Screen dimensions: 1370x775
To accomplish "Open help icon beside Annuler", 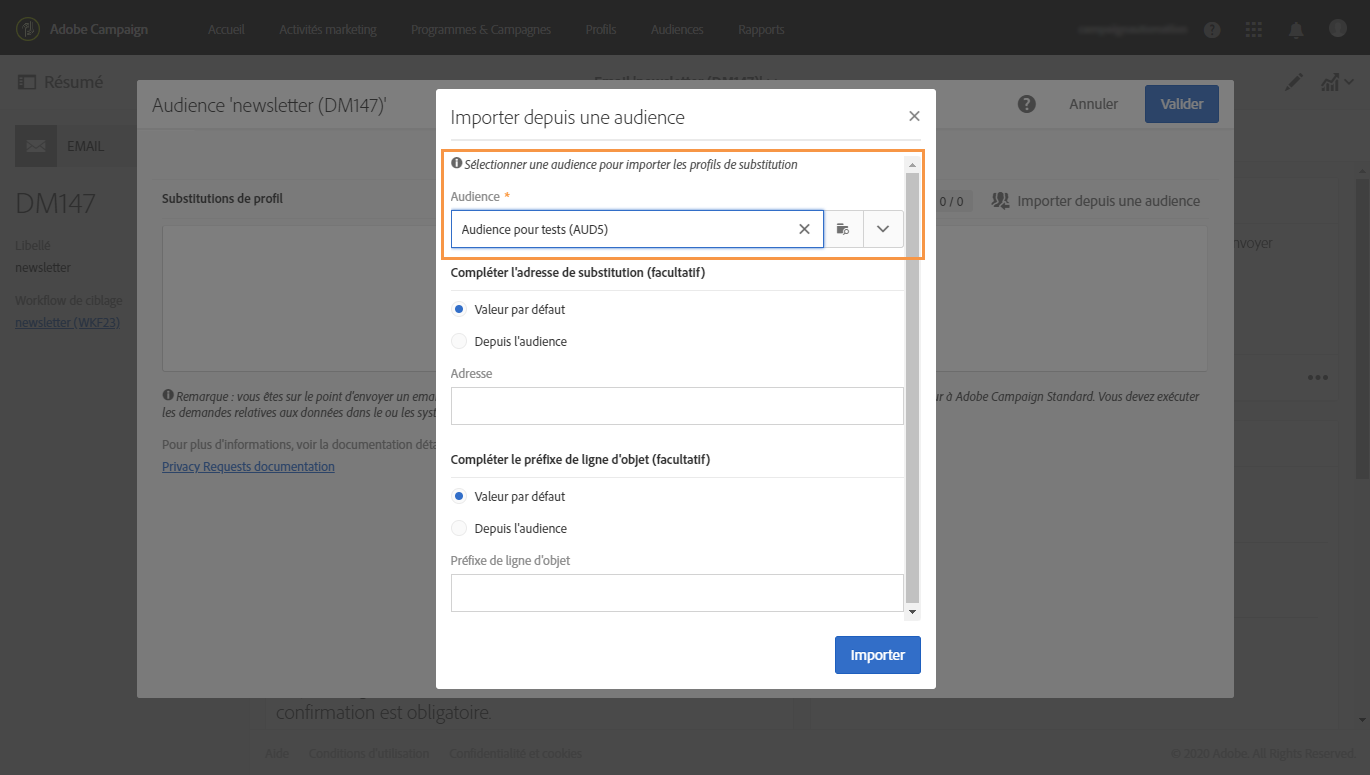I will click(1026, 104).
